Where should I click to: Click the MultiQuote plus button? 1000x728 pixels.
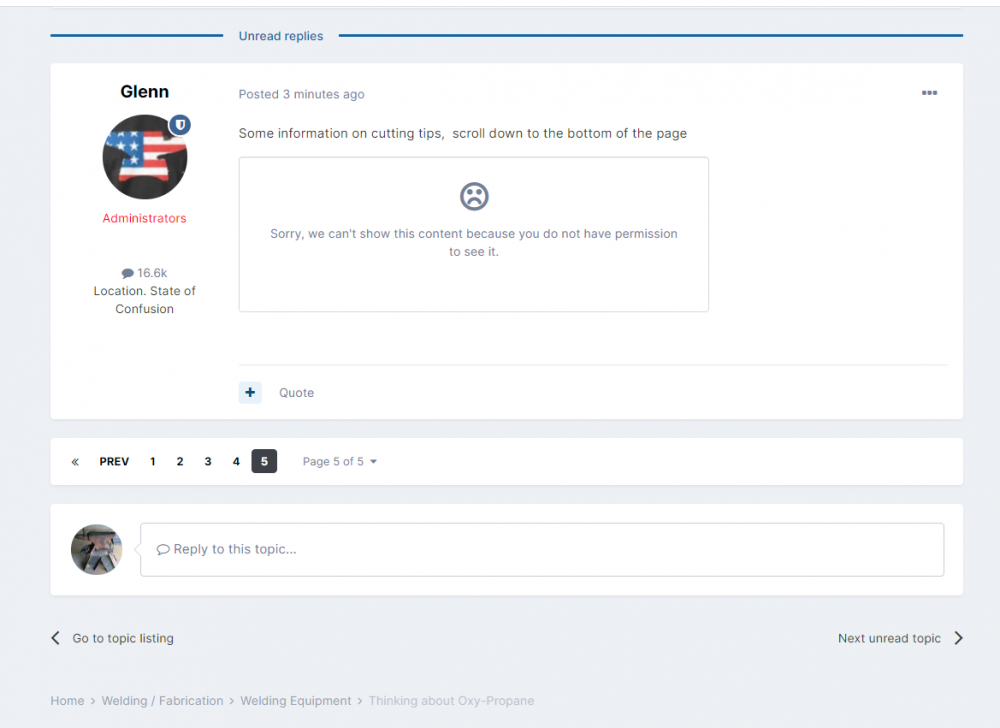tap(250, 393)
